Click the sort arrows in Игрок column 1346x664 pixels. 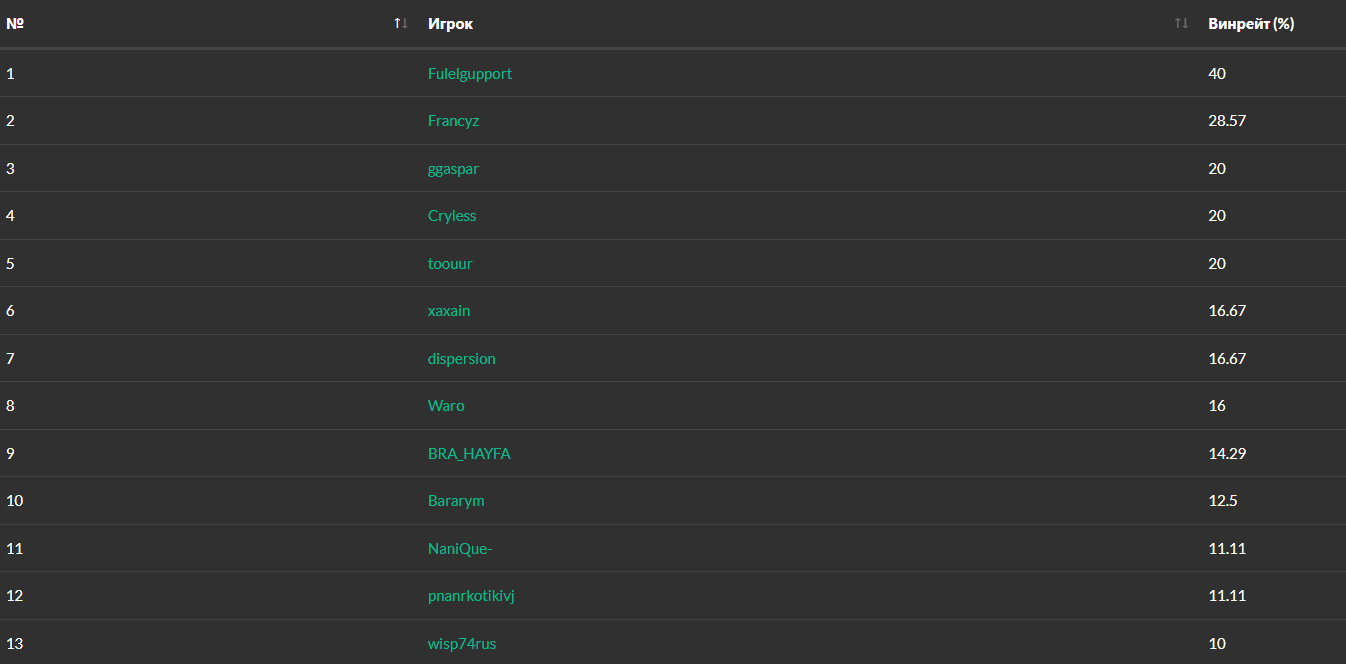pyautogui.click(x=1181, y=23)
